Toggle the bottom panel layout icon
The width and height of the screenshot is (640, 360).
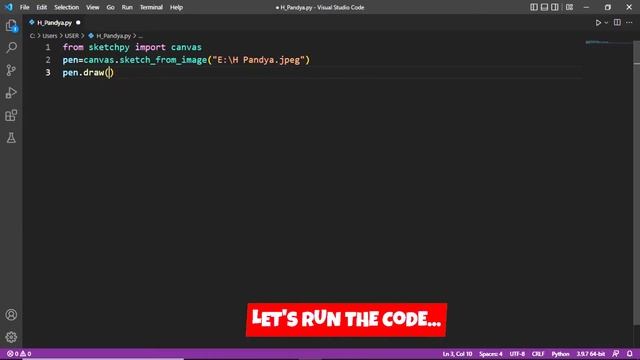544,7
